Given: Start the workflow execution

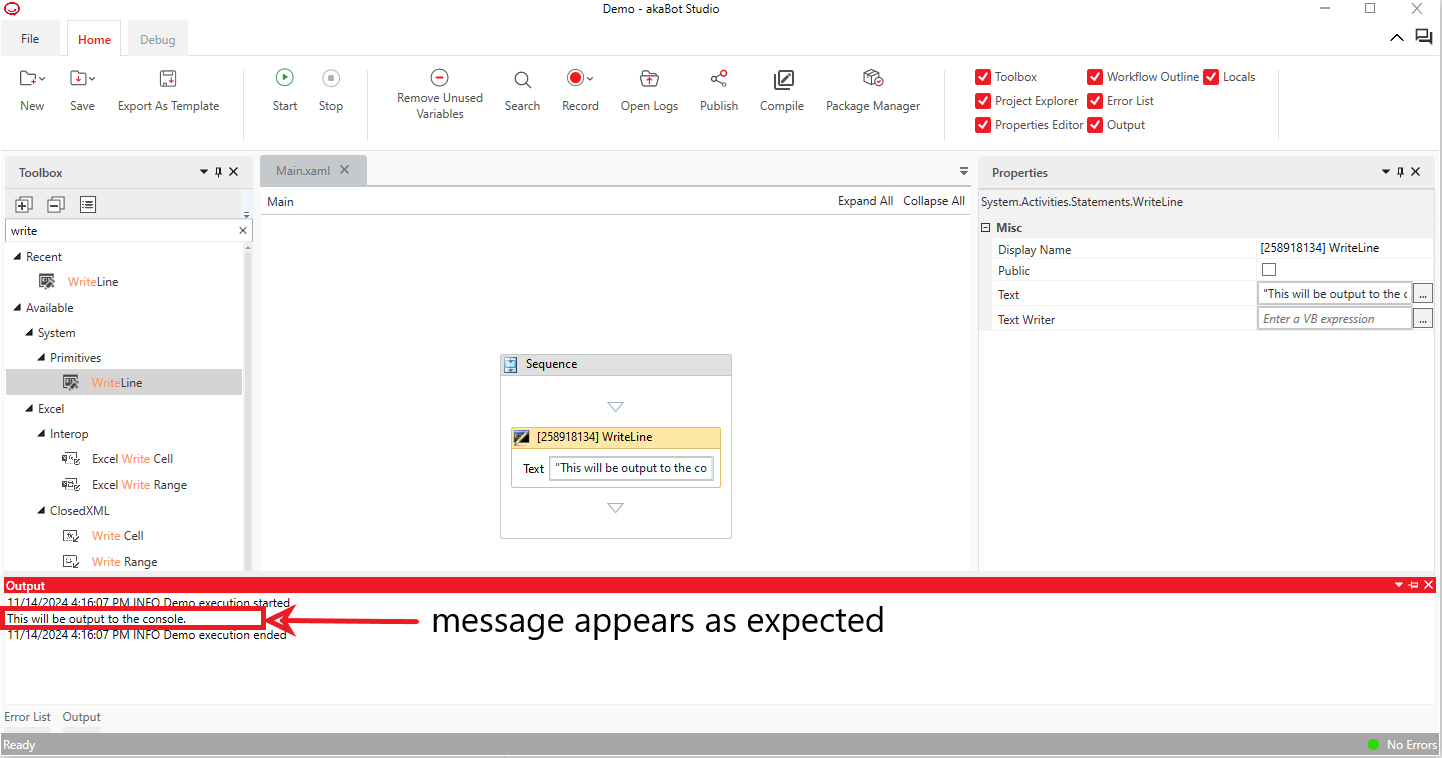Looking at the screenshot, I should coord(285,78).
